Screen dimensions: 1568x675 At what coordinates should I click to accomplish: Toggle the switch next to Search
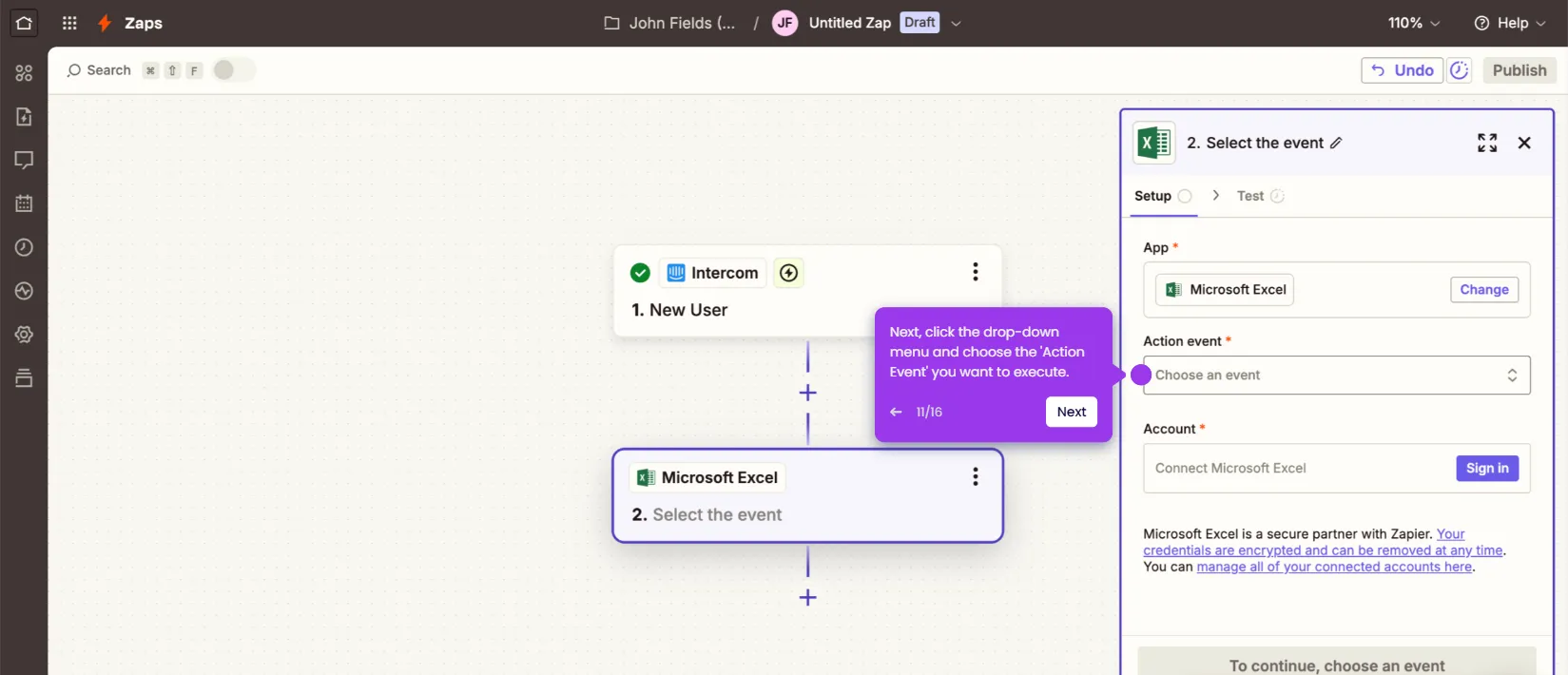pos(233,70)
